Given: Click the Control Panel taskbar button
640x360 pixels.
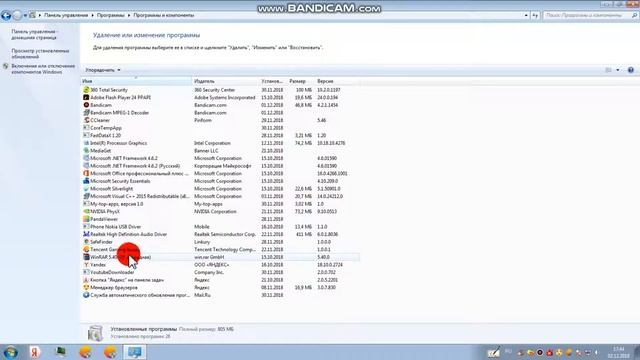Looking at the screenshot, I should pyautogui.click(x=135, y=352).
